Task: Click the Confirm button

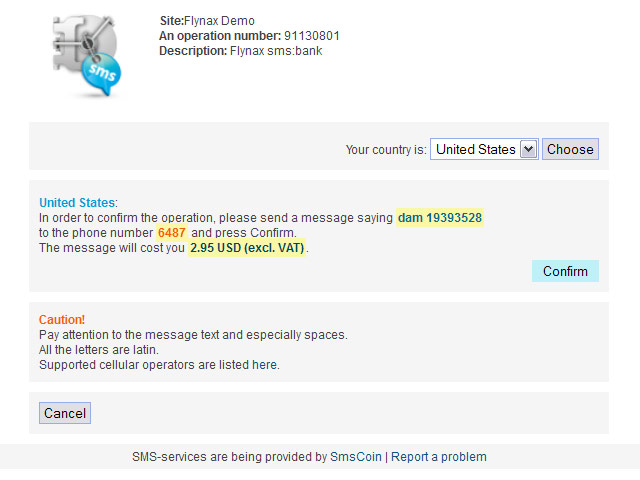Action: (565, 271)
